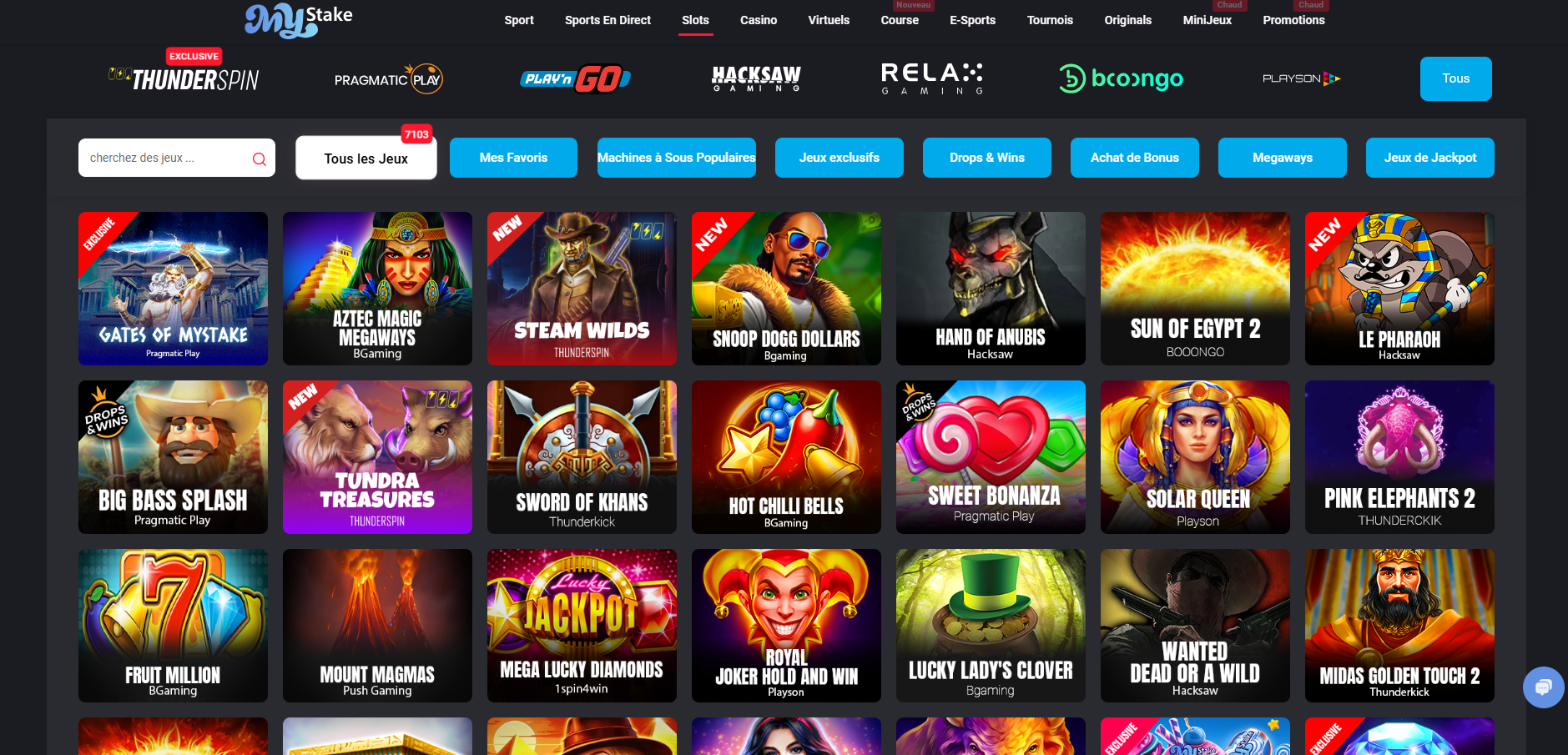Select the Playson provider logo

click(x=1301, y=78)
